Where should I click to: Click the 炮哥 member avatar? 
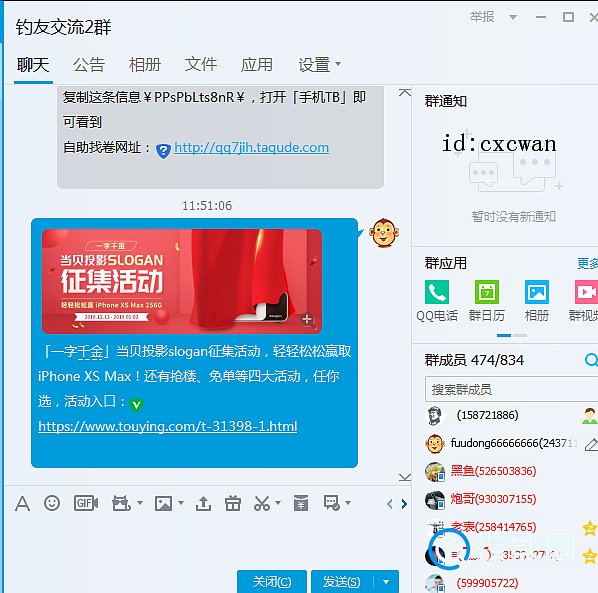435,500
